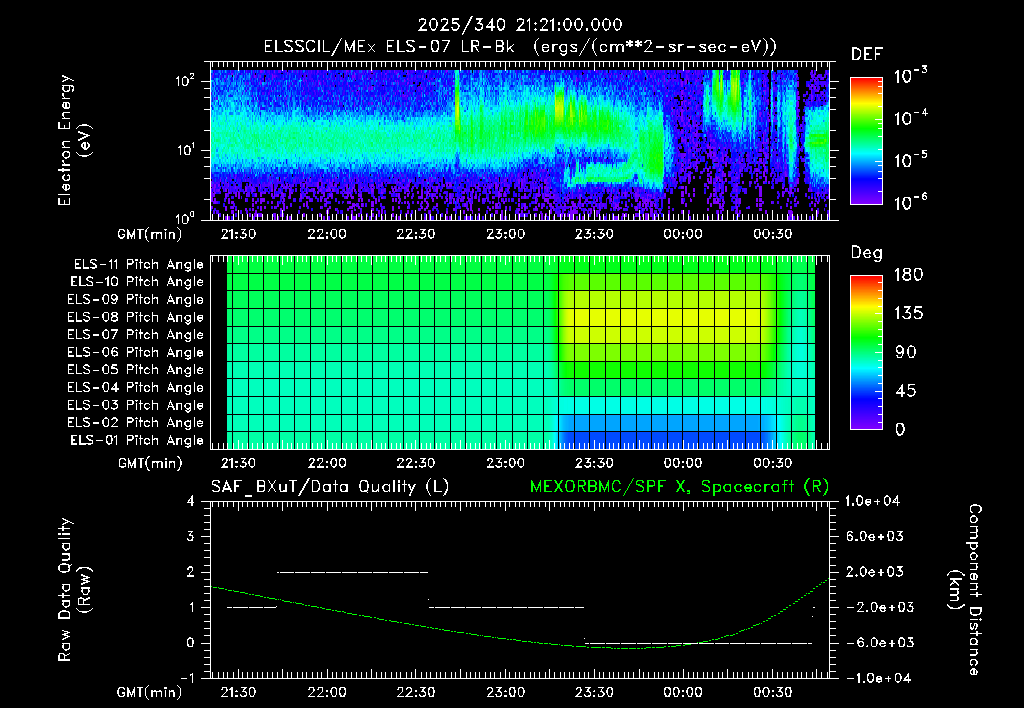Screen dimensions: 1024x708
Task: Click the Deg color bar label
Action: coord(866,253)
